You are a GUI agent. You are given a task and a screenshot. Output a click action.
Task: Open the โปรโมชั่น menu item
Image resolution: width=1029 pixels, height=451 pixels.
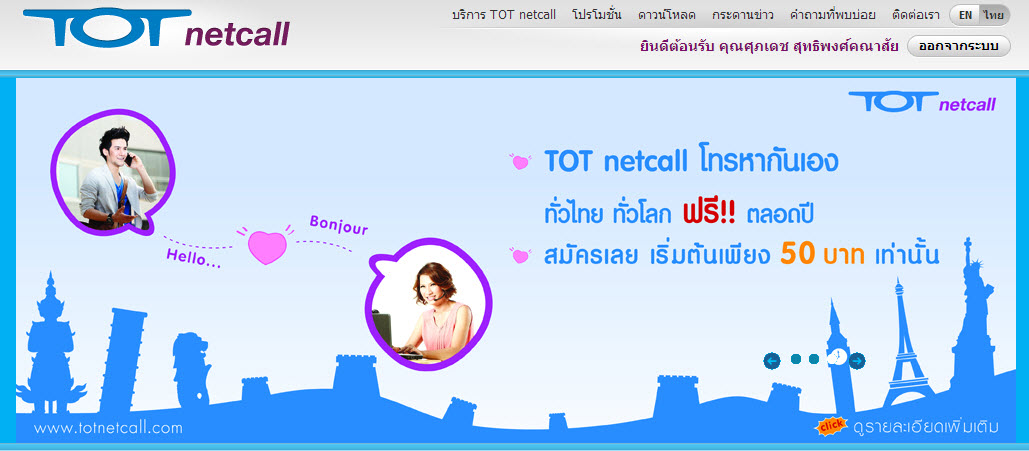coord(597,14)
